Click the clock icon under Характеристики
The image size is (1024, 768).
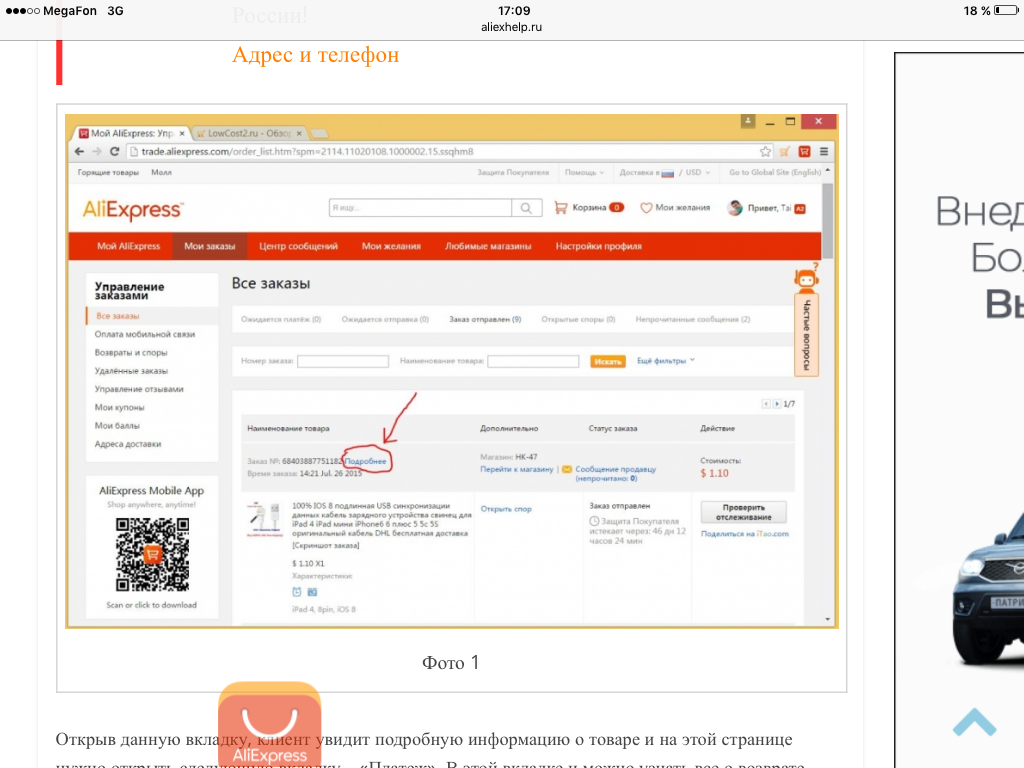coord(296,592)
